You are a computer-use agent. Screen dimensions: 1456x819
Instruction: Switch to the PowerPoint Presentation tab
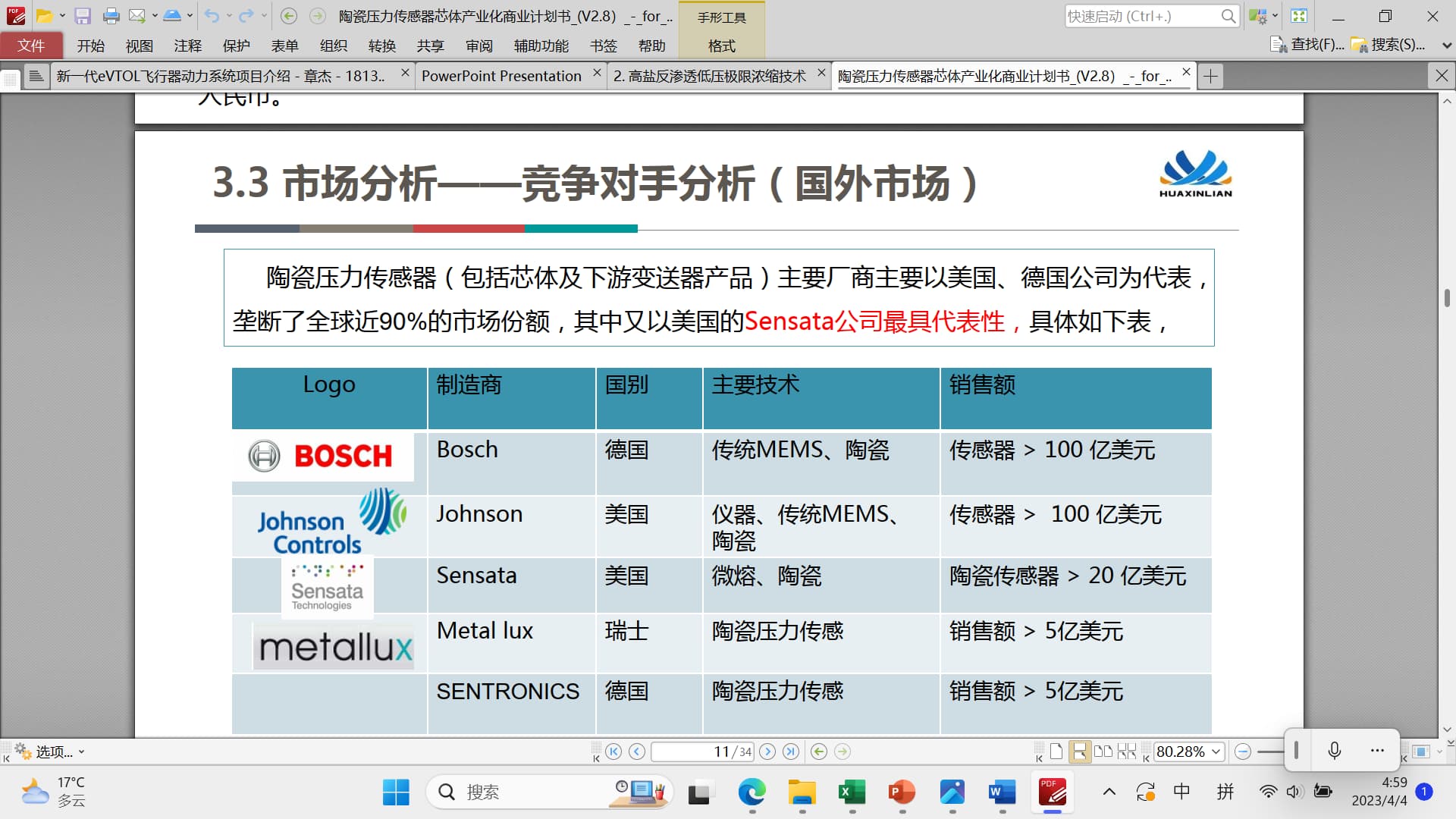tap(501, 76)
